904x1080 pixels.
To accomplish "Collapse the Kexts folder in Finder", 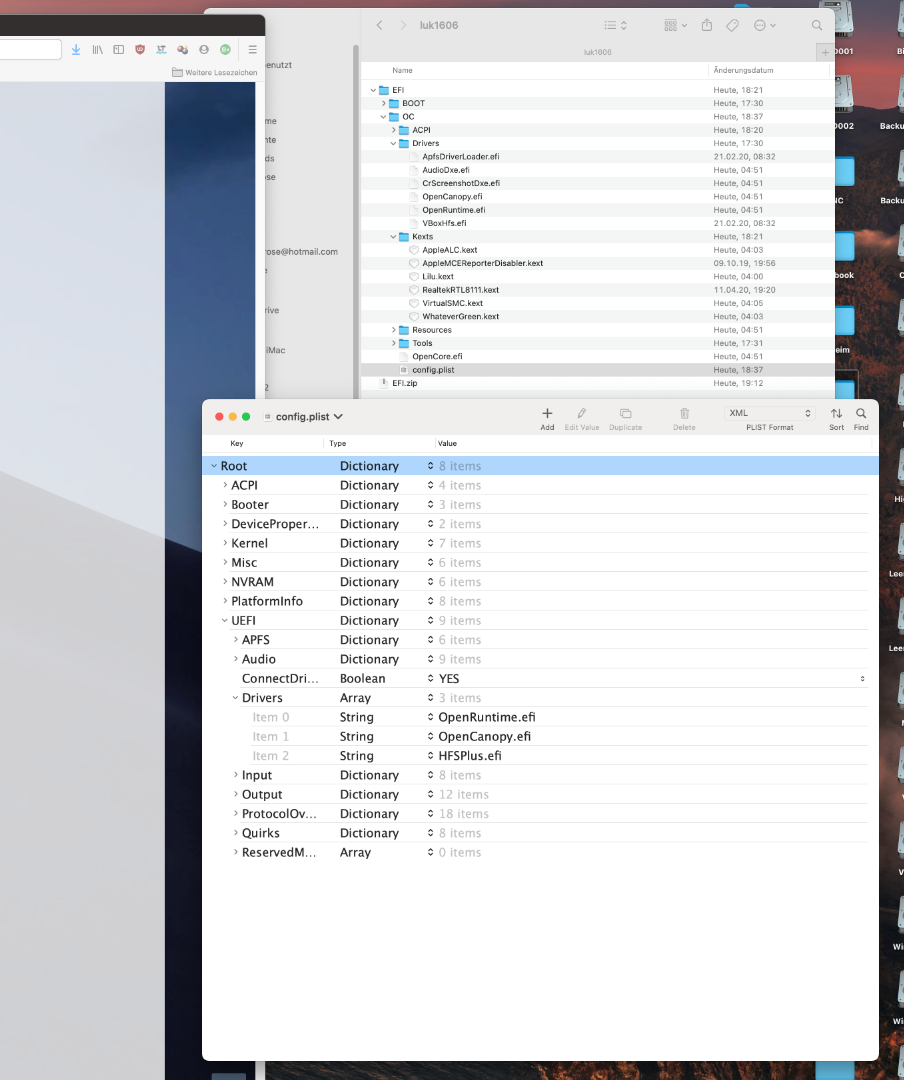I will coord(393,237).
